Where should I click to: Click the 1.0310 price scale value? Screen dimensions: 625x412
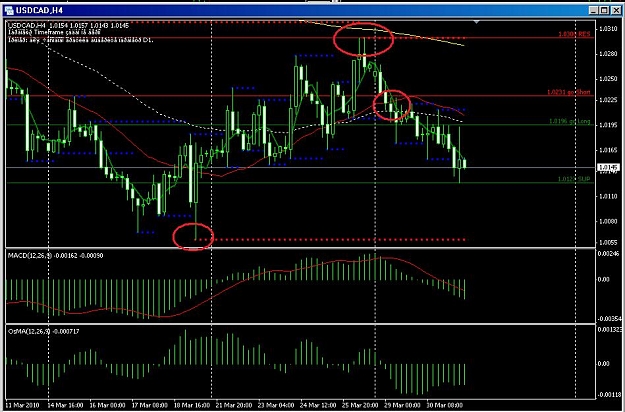click(x=609, y=29)
